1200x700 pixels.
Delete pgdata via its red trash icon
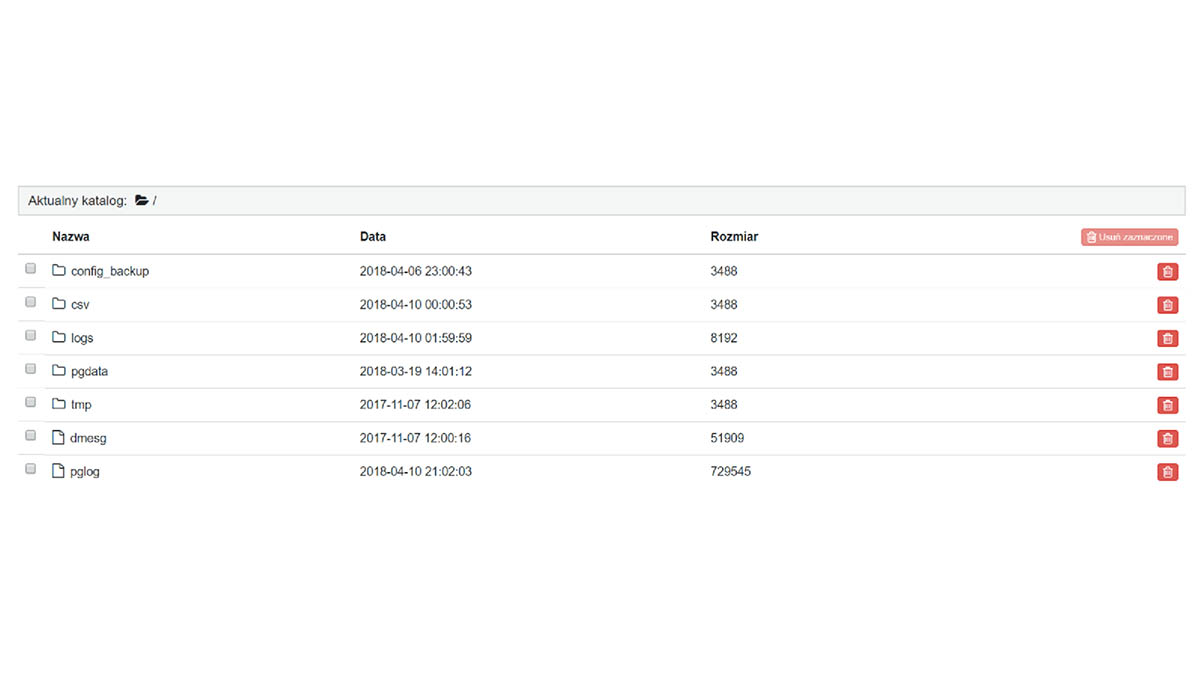coord(1167,372)
